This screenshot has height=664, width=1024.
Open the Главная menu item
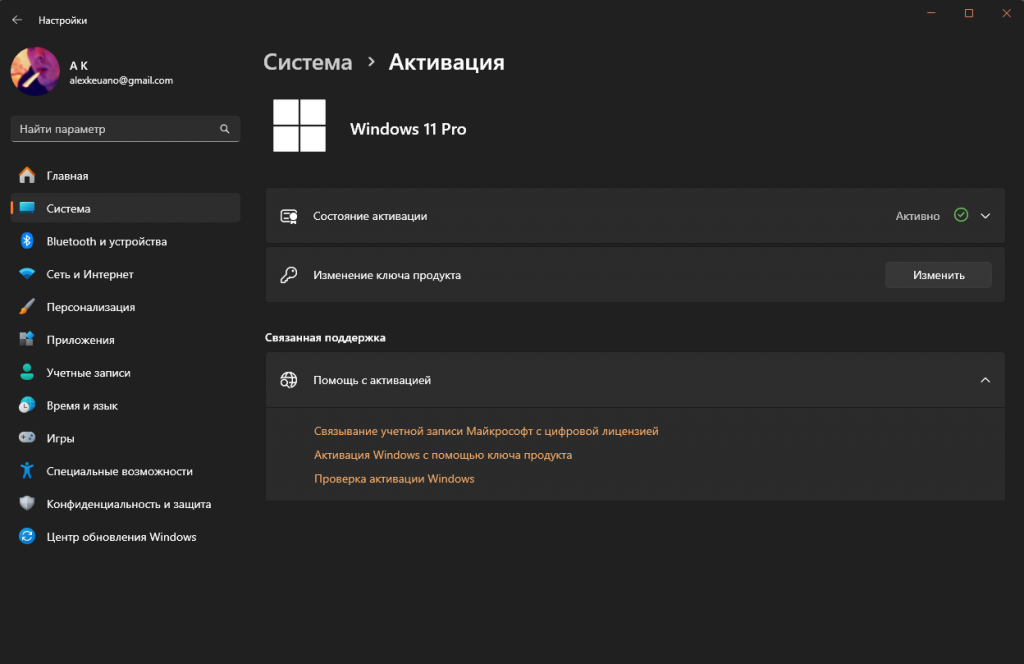click(67, 176)
